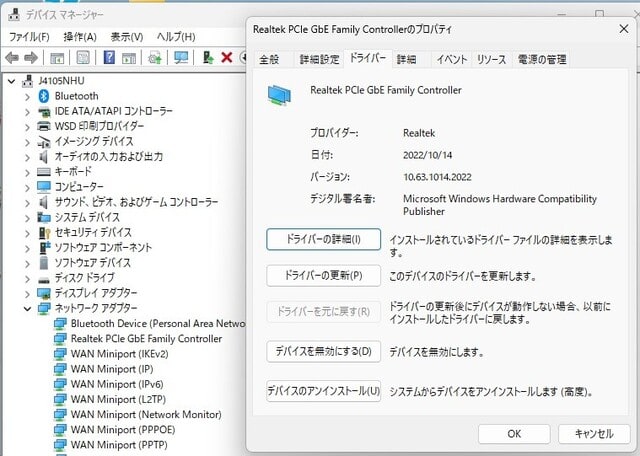The width and height of the screenshot is (640, 456).
Task: Click the イメージング デバイス camera icon
Action: click(x=44, y=142)
